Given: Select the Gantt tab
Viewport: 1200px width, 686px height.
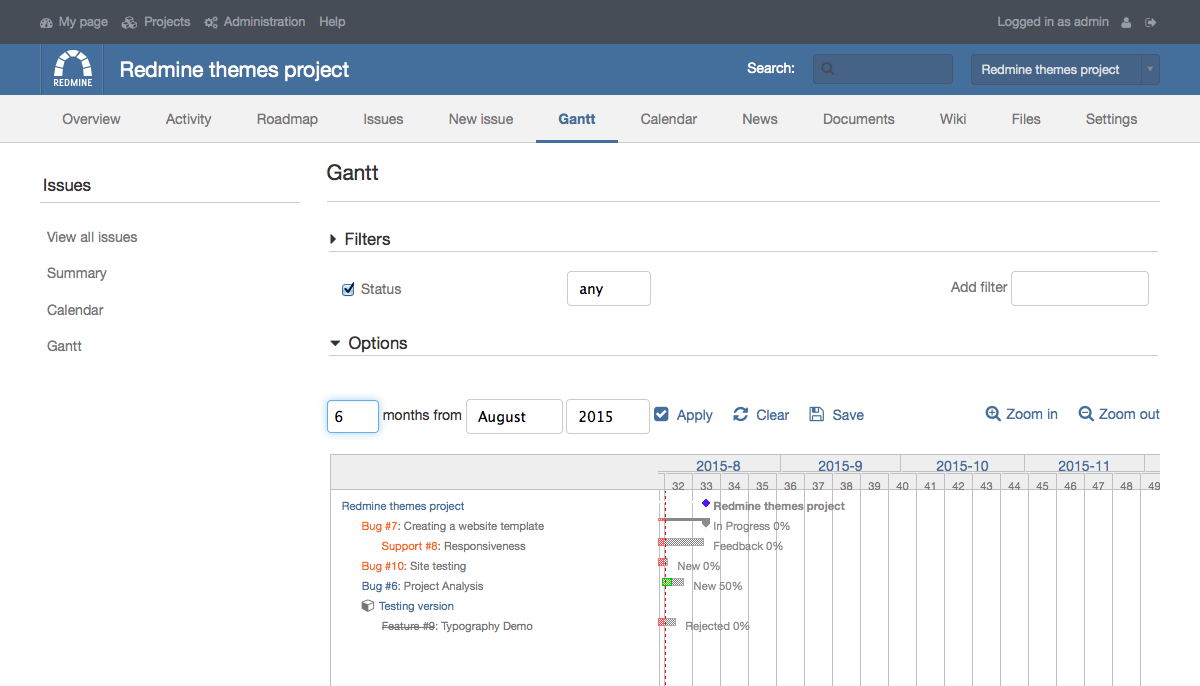Looking at the screenshot, I should pyautogui.click(x=577, y=119).
